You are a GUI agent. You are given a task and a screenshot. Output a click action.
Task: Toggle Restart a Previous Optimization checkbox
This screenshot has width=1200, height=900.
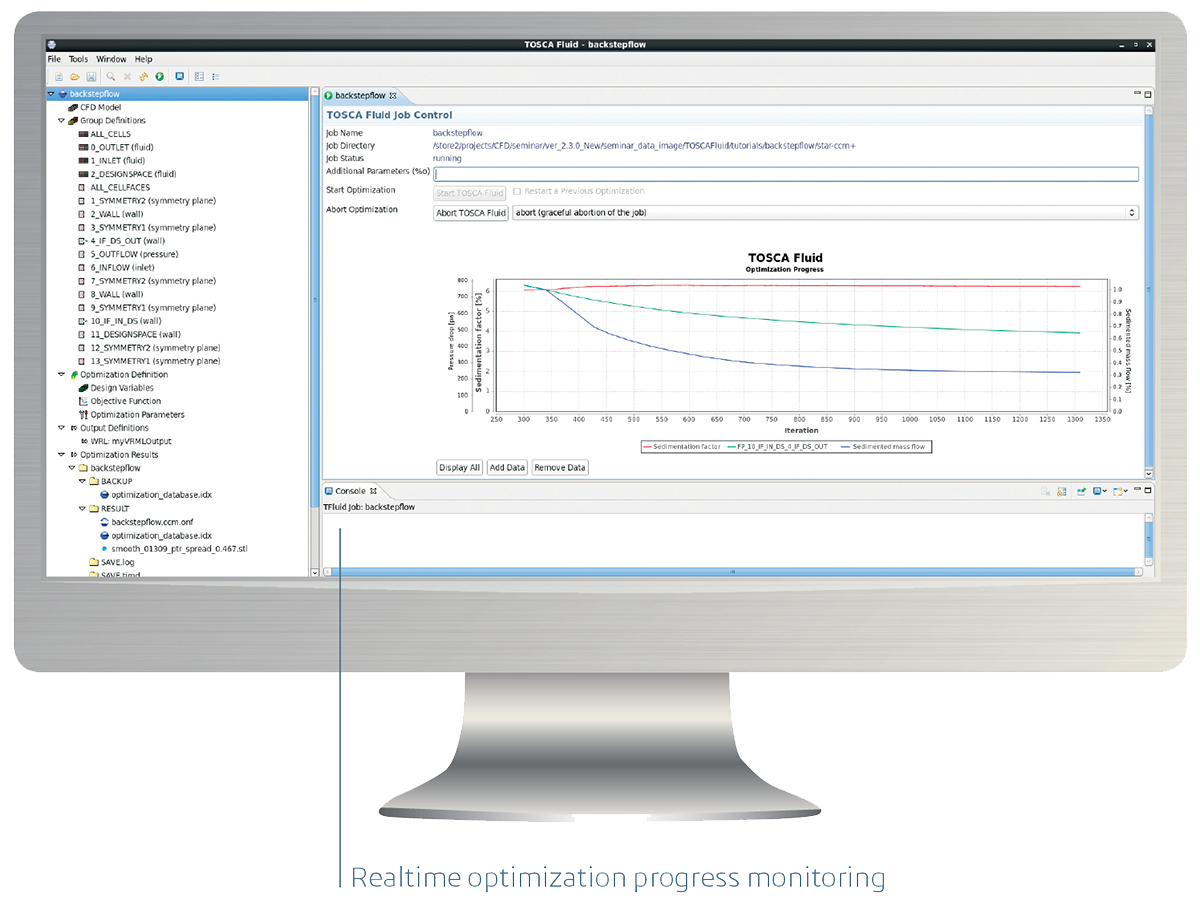click(x=517, y=191)
